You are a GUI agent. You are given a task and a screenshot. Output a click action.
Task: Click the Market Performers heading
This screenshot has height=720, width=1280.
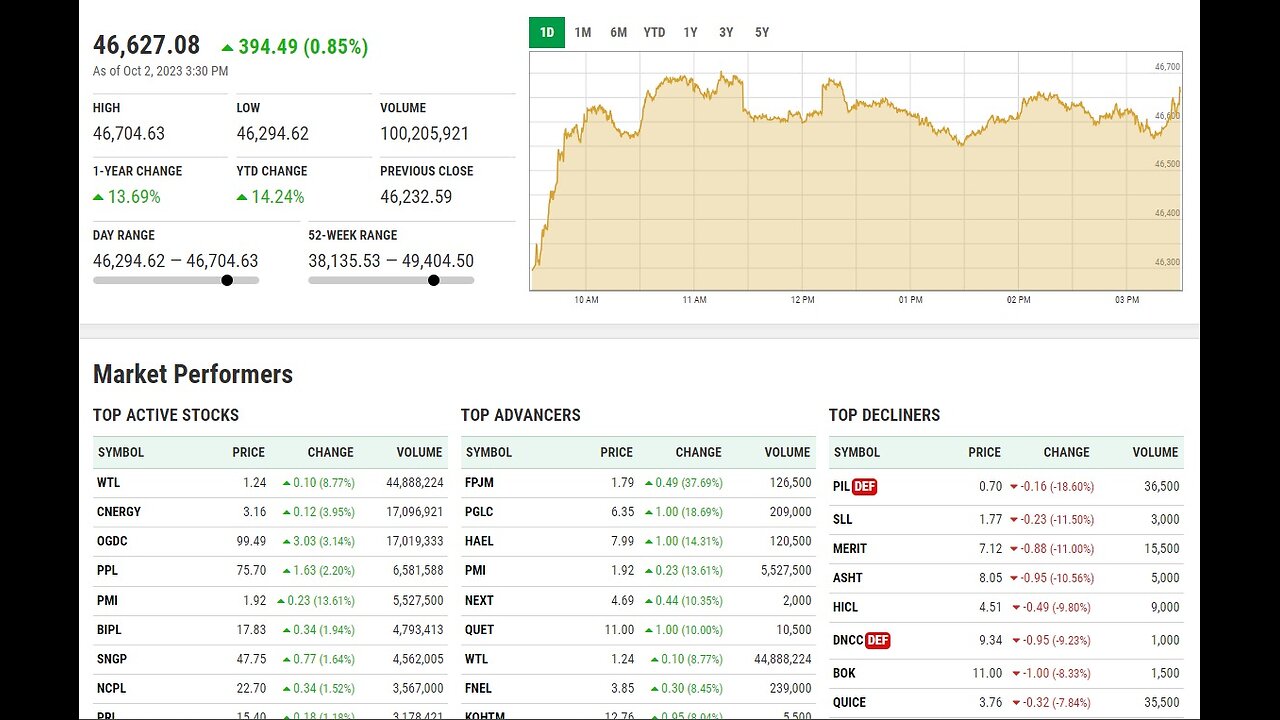(193, 374)
